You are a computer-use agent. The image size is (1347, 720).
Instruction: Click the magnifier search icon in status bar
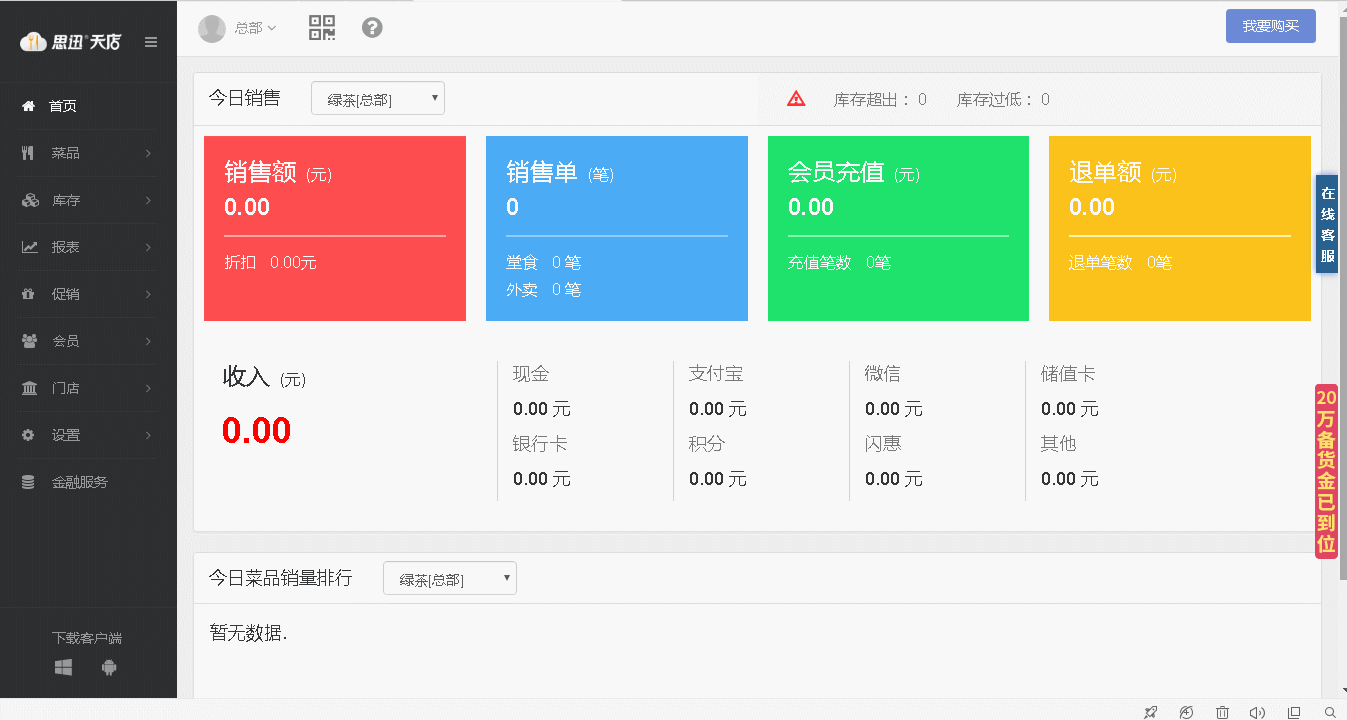pos(1330,712)
